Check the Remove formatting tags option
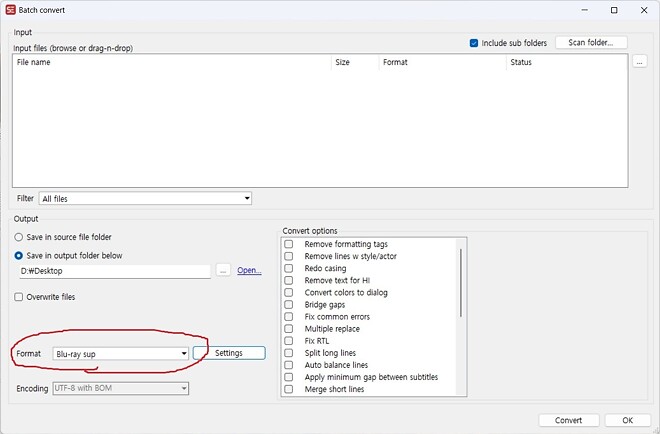Image resolution: width=660 pixels, height=434 pixels. click(x=289, y=244)
